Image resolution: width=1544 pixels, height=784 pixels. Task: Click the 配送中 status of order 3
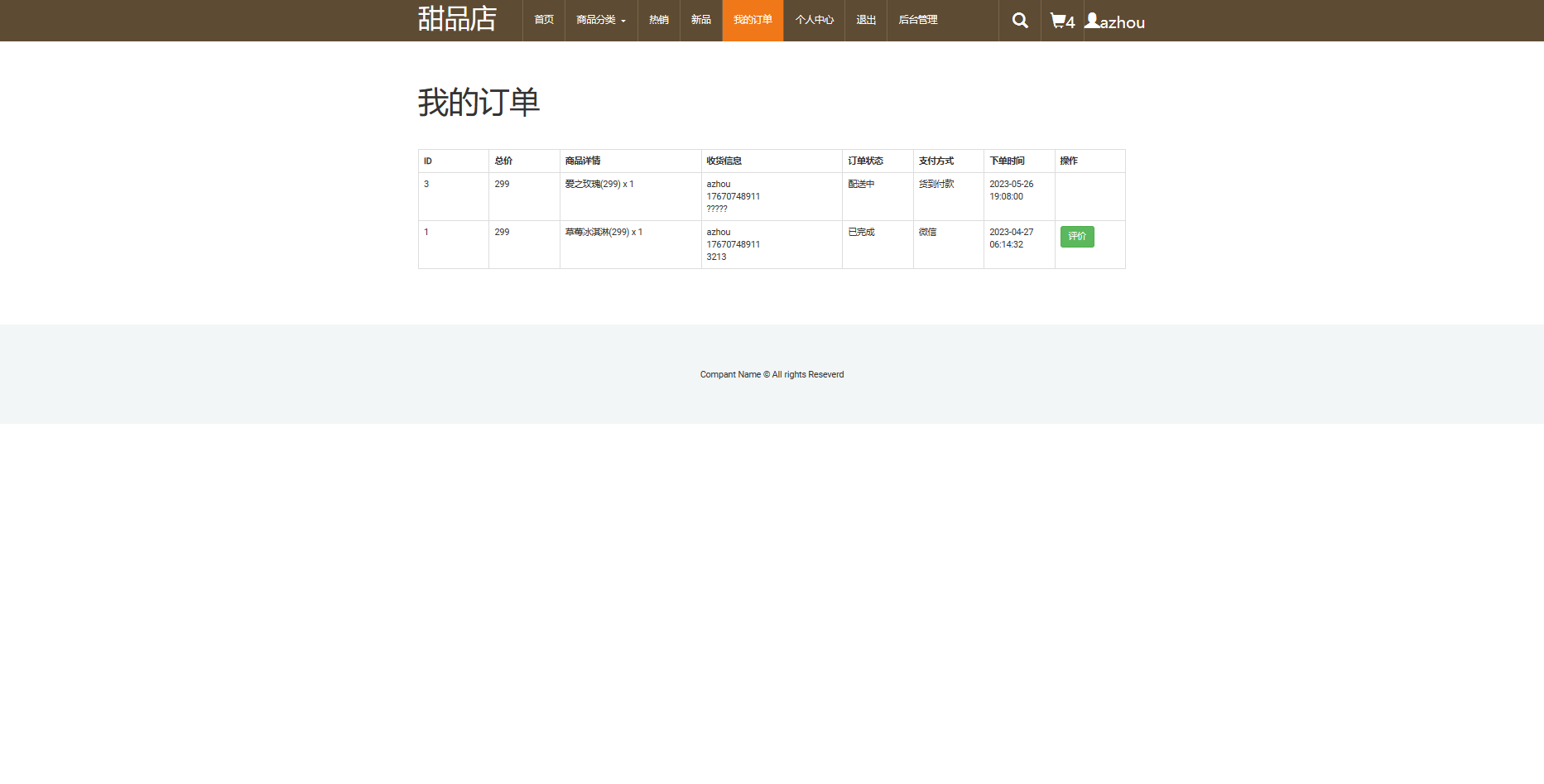coord(861,184)
